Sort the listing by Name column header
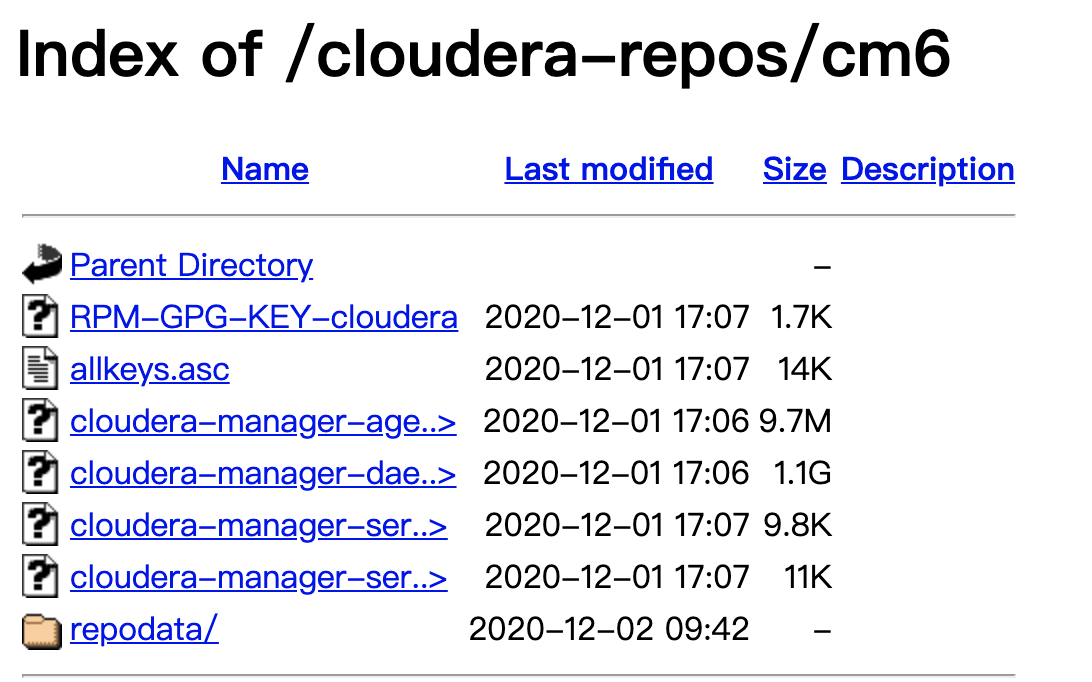This screenshot has width=1092, height=682. pyautogui.click(x=265, y=169)
